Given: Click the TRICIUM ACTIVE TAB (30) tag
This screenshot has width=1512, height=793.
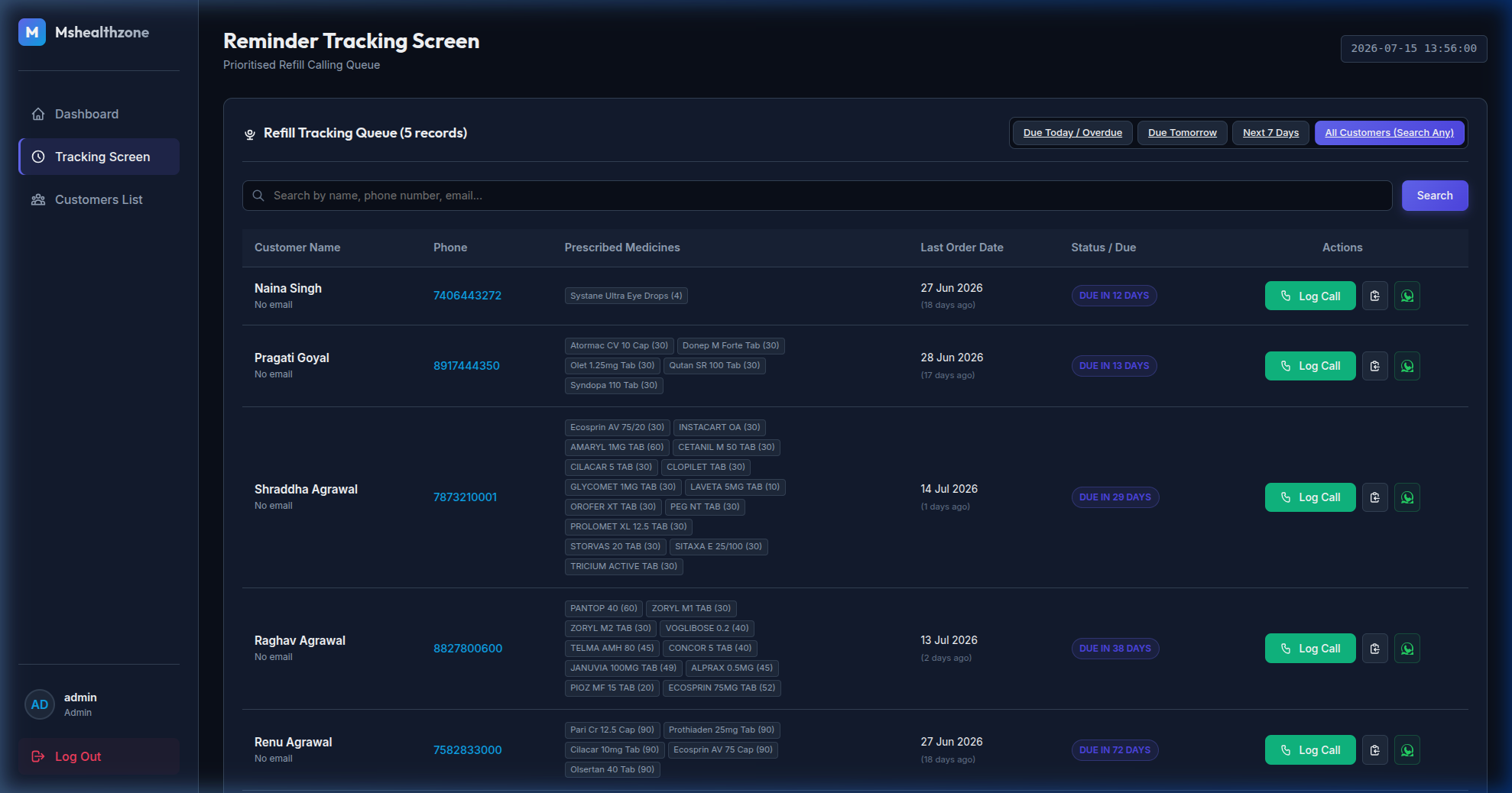Looking at the screenshot, I should coord(624,566).
